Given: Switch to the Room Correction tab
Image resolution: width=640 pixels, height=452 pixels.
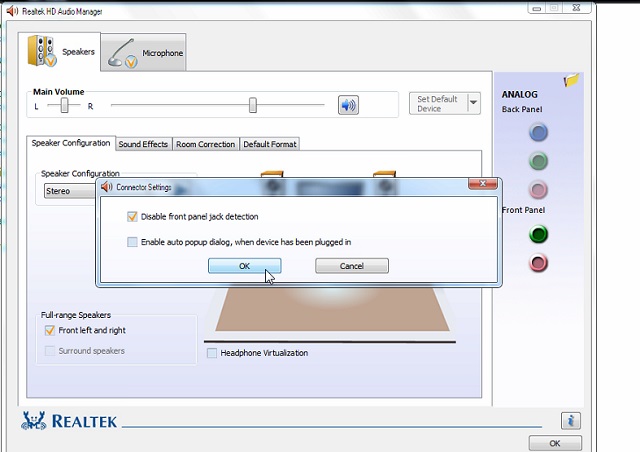Looking at the screenshot, I should click(x=205, y=144).
